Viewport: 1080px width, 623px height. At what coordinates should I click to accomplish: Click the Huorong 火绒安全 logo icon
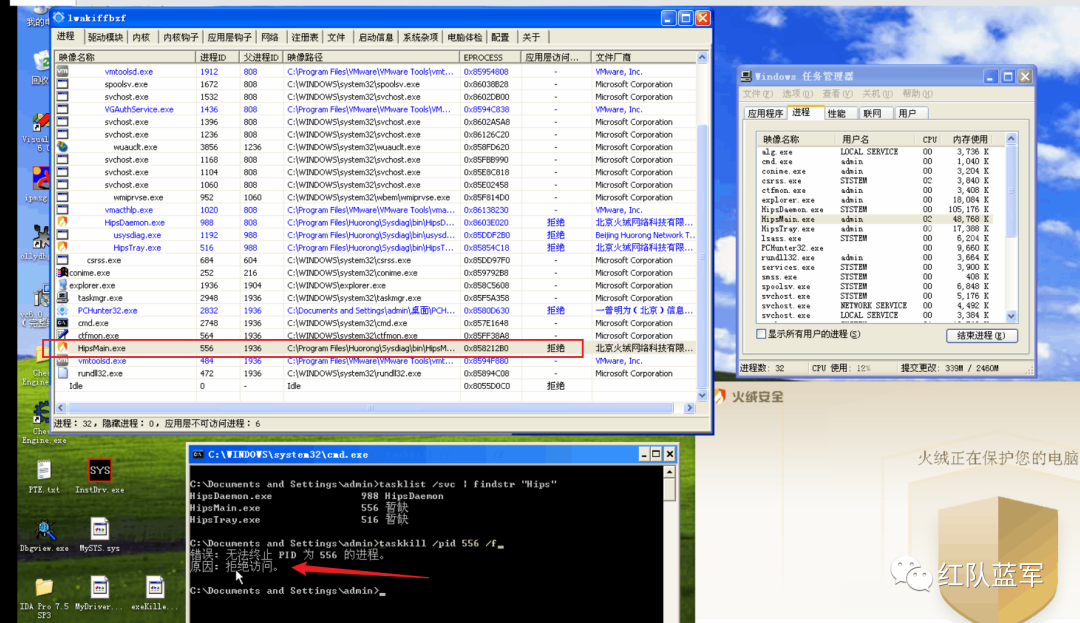720,397
